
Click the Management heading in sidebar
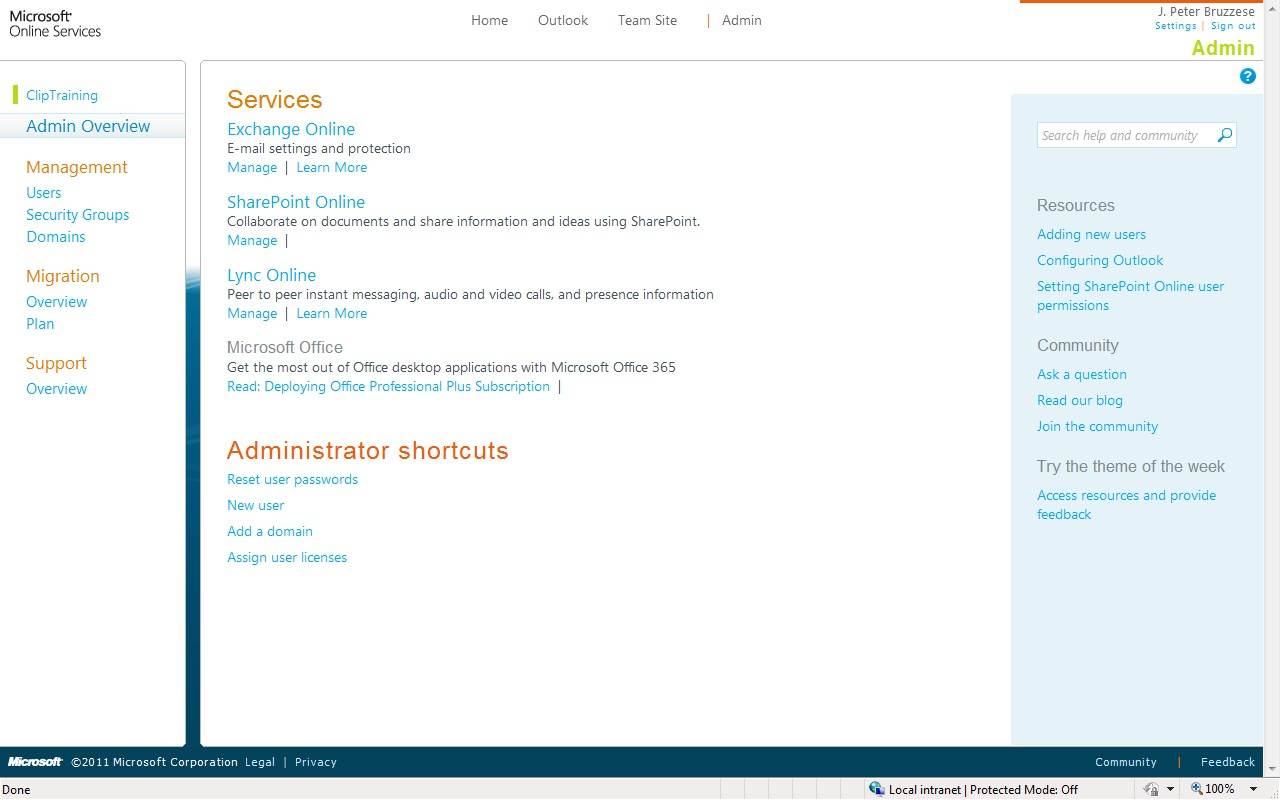click(77, 167)
